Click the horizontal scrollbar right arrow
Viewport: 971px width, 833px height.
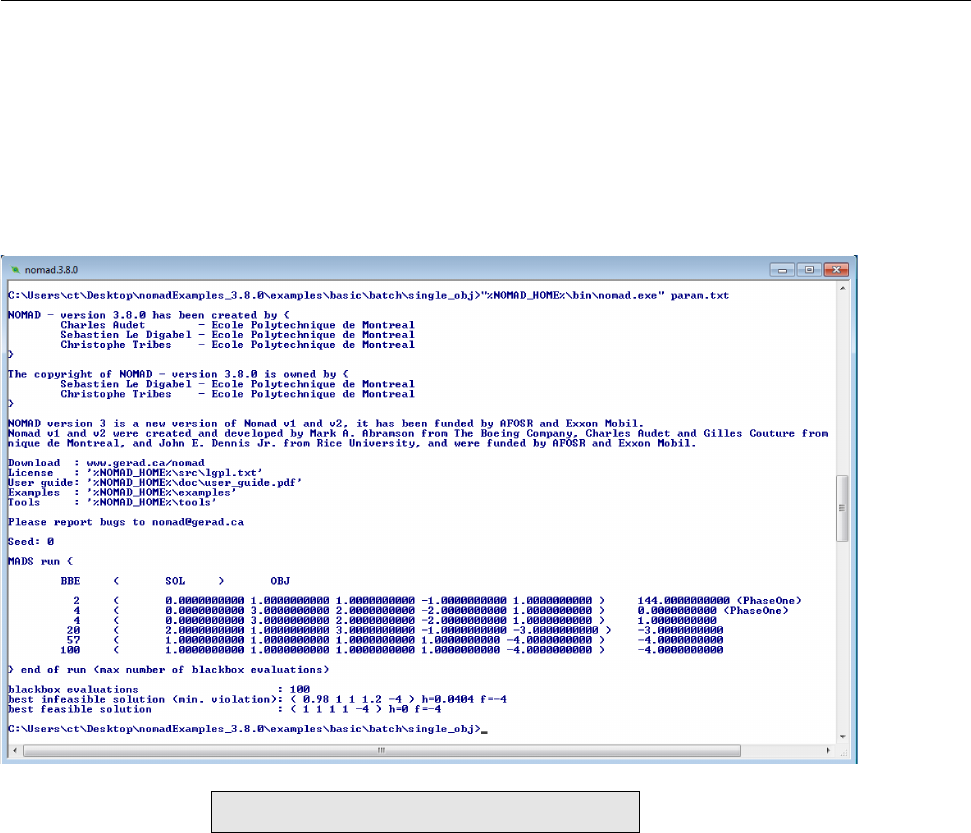[x=828, y=751]
